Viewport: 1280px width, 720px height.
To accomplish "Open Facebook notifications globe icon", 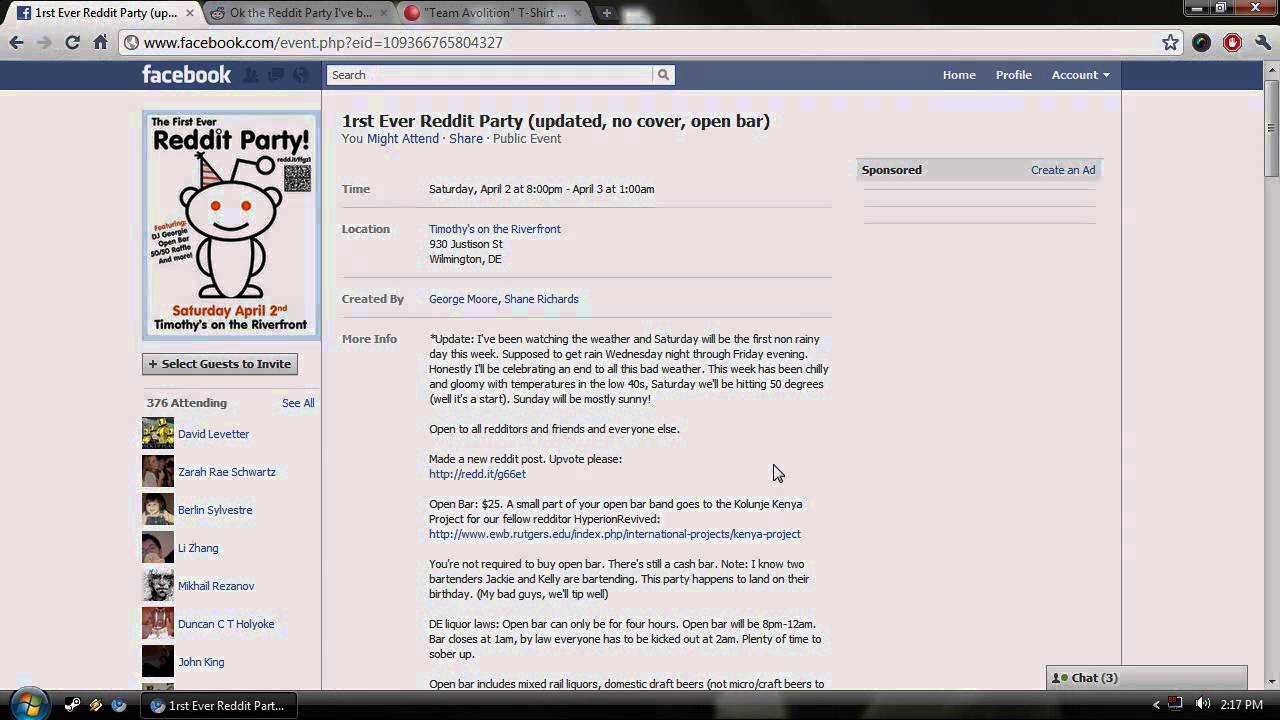I will [299, 75].
